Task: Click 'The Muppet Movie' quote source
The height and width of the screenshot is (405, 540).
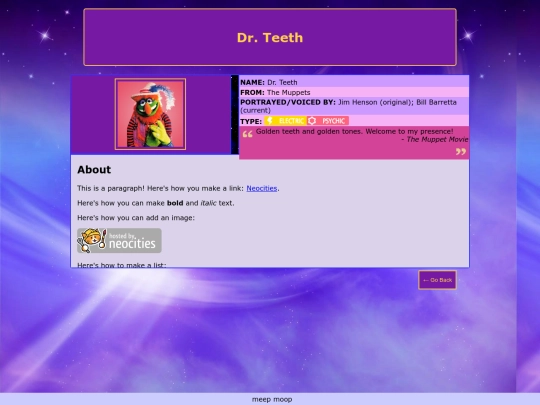Action: (x=437, y=139)
